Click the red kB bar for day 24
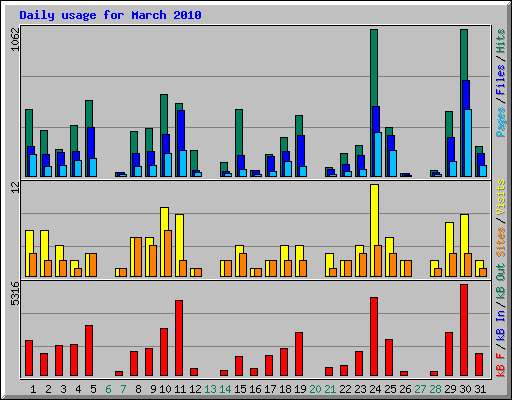Viewport: 512px width, 400px height. point(374,337)
